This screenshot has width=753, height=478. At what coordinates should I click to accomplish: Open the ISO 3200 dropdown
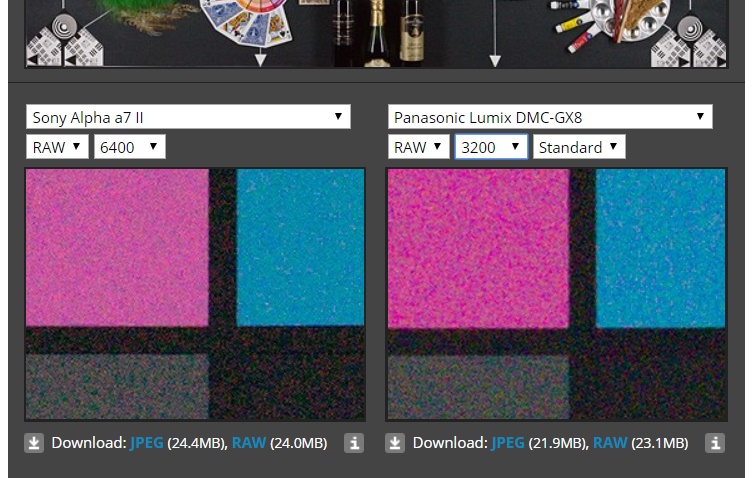(490, 147)
